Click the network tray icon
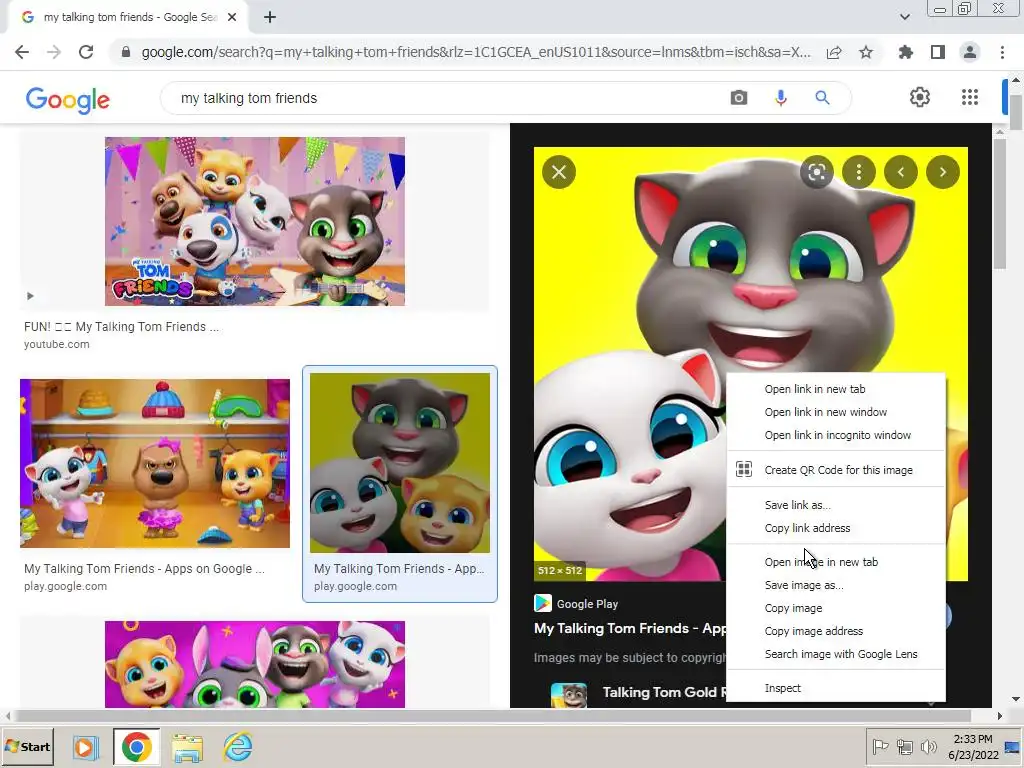This screenshot has width=1024, height=768. pyautogui.click(x=904, y=746)
